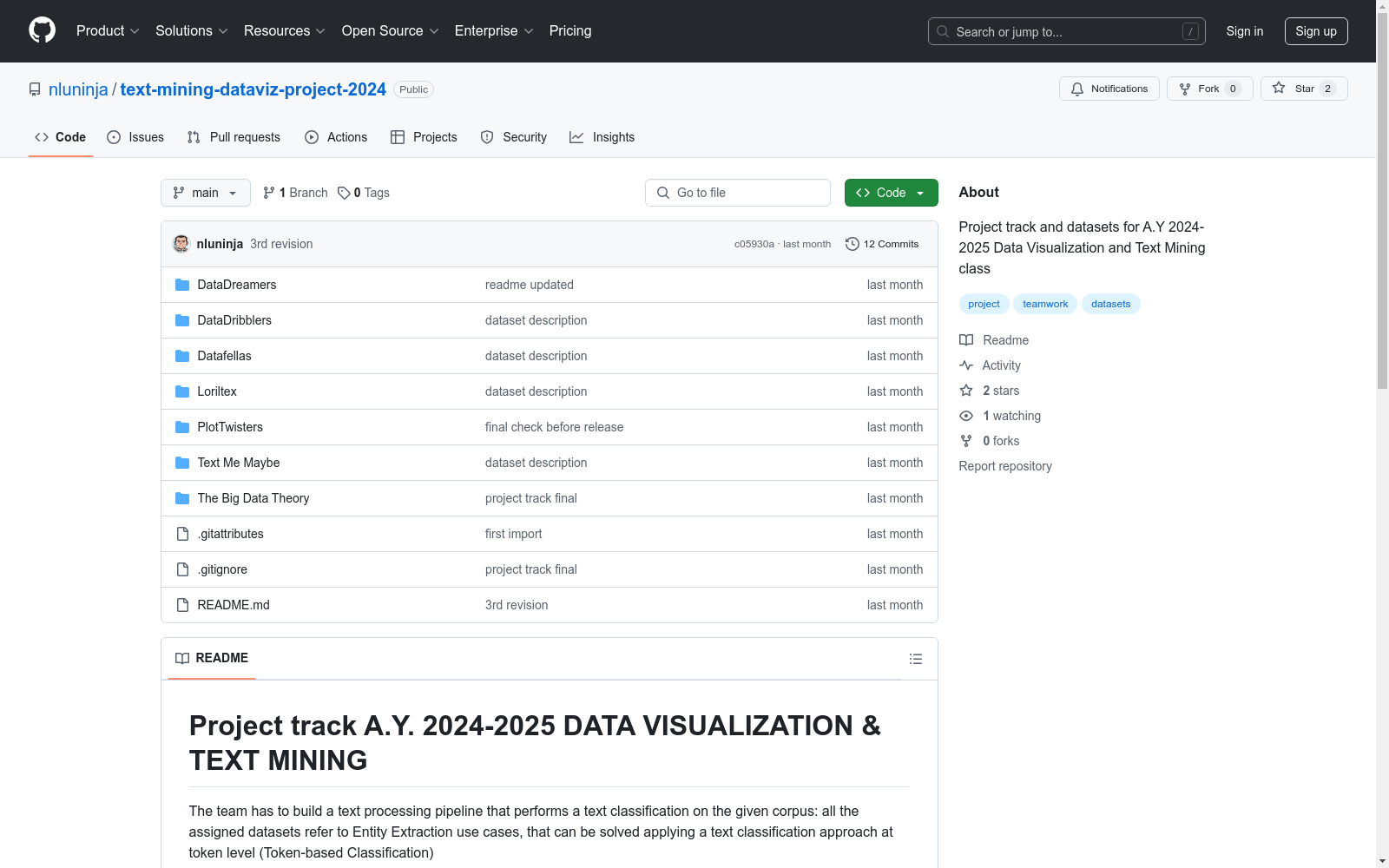Click the clock history icon by 12 Commits
The width and height of the screenshot is (1389, 868).
pos(852,244)
